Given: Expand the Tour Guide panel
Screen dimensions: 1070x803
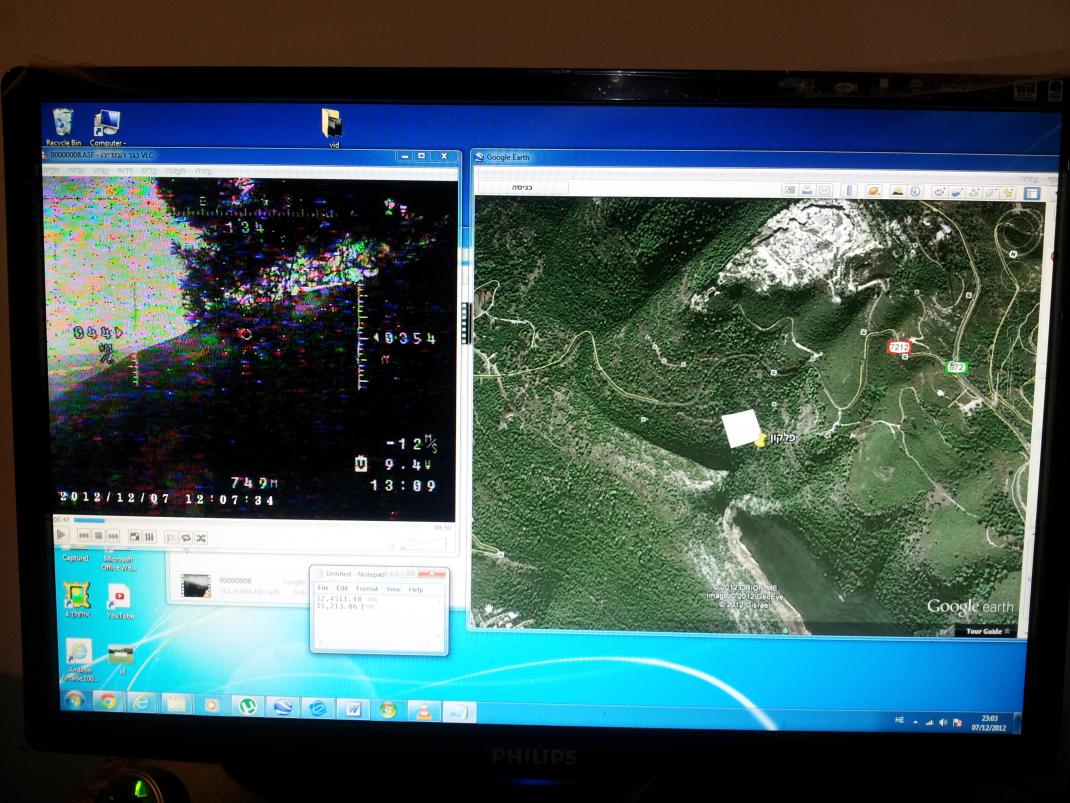Looking at the screenshot, I should point(988,631).
